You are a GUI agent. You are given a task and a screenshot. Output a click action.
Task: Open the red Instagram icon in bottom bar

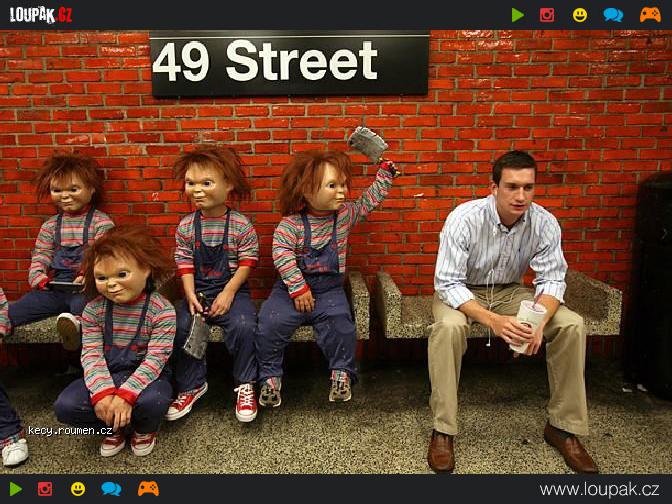click(x=45, y=489)
